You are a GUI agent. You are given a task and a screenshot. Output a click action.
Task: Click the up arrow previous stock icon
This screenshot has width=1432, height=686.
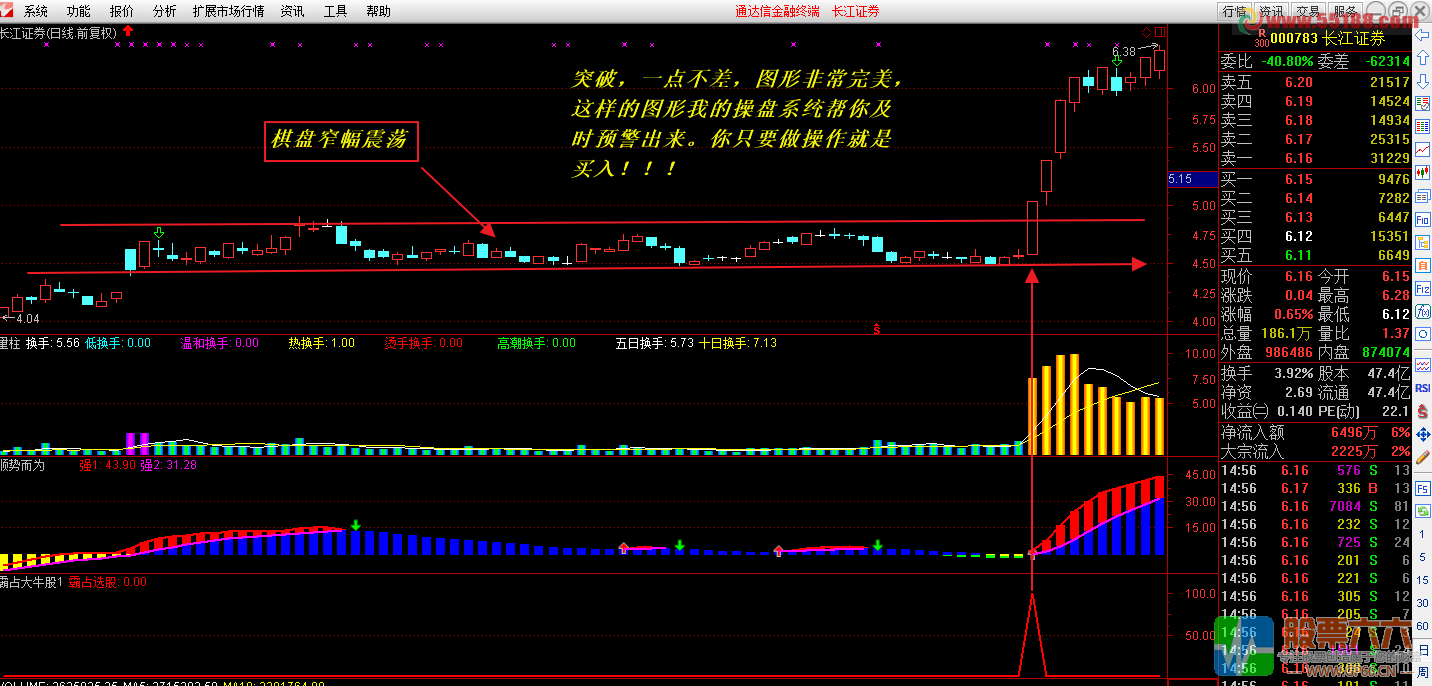pyautogui.click(x=1422, y=57)
